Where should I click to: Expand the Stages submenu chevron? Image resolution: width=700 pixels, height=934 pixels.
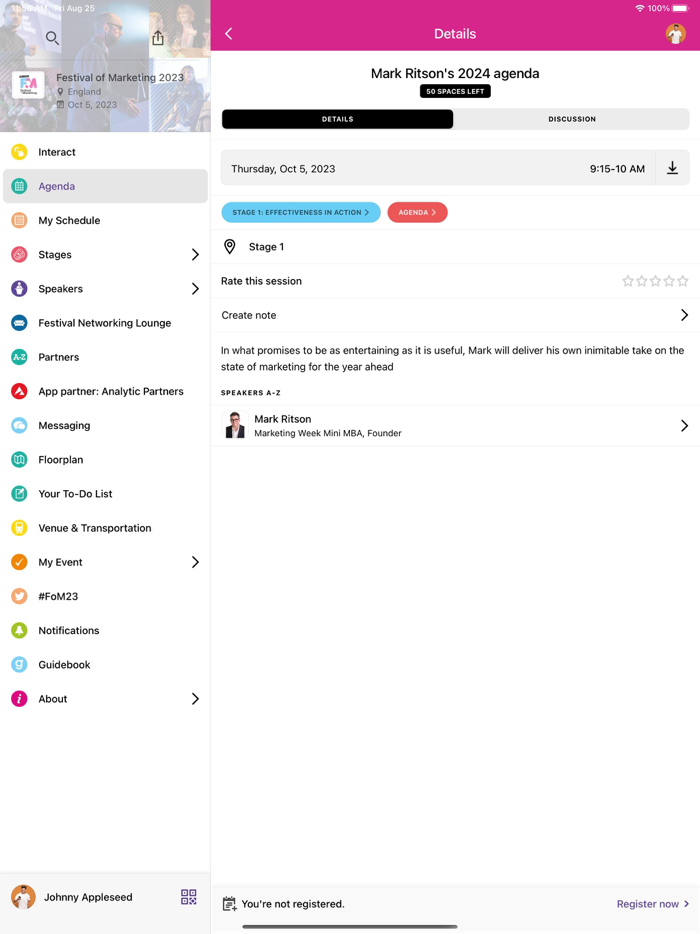[x=195, y=255]
